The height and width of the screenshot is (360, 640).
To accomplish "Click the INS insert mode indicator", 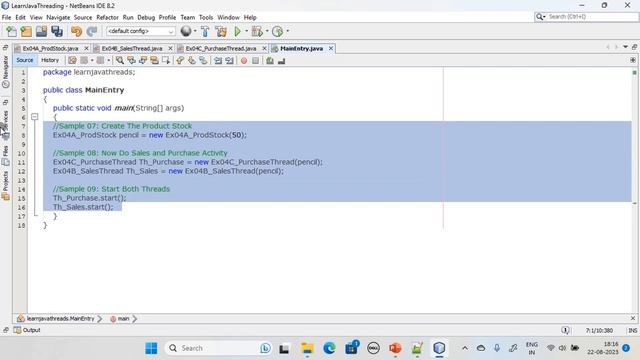I will 633,330.
